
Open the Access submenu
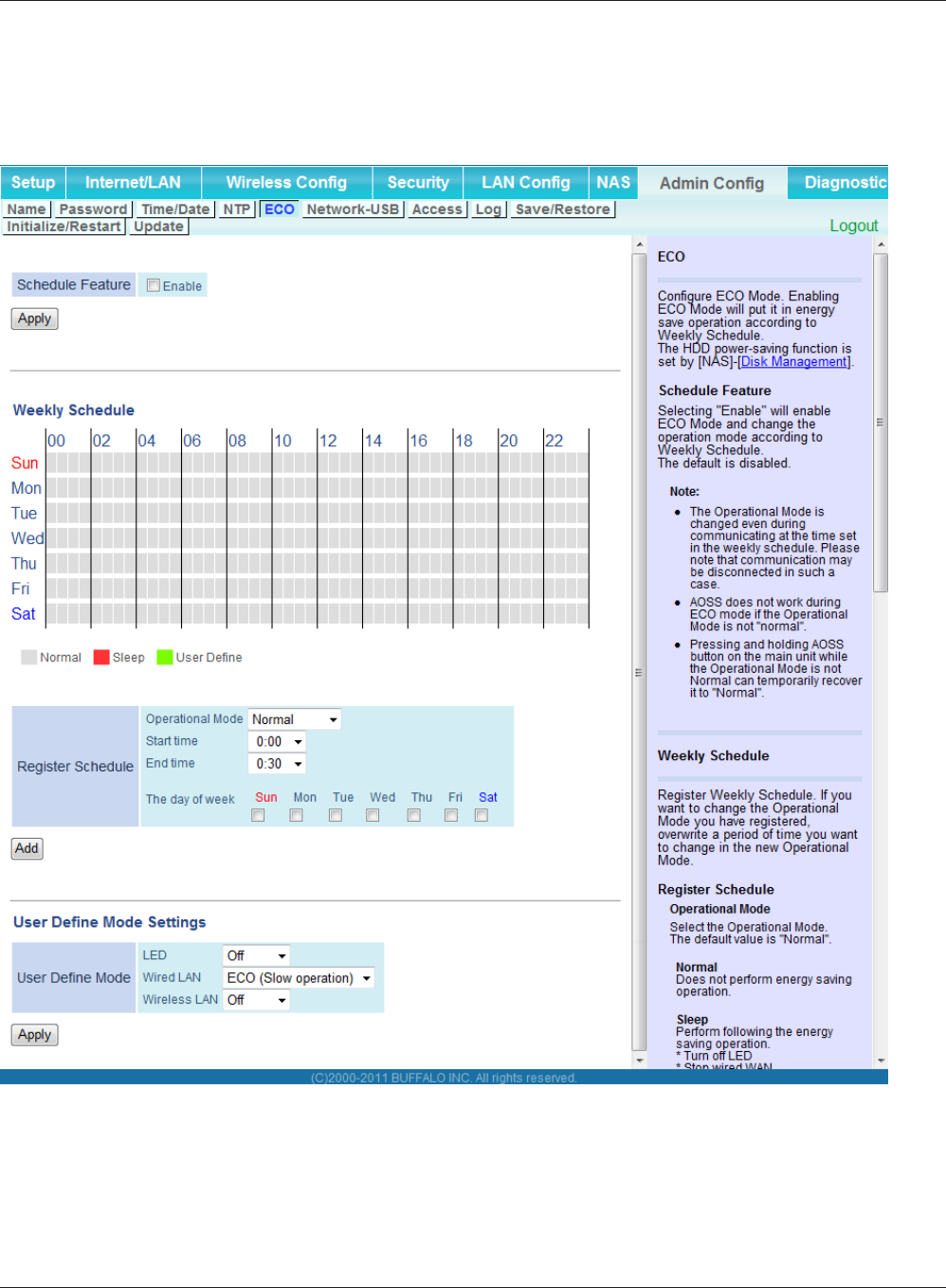coord(437,209)
